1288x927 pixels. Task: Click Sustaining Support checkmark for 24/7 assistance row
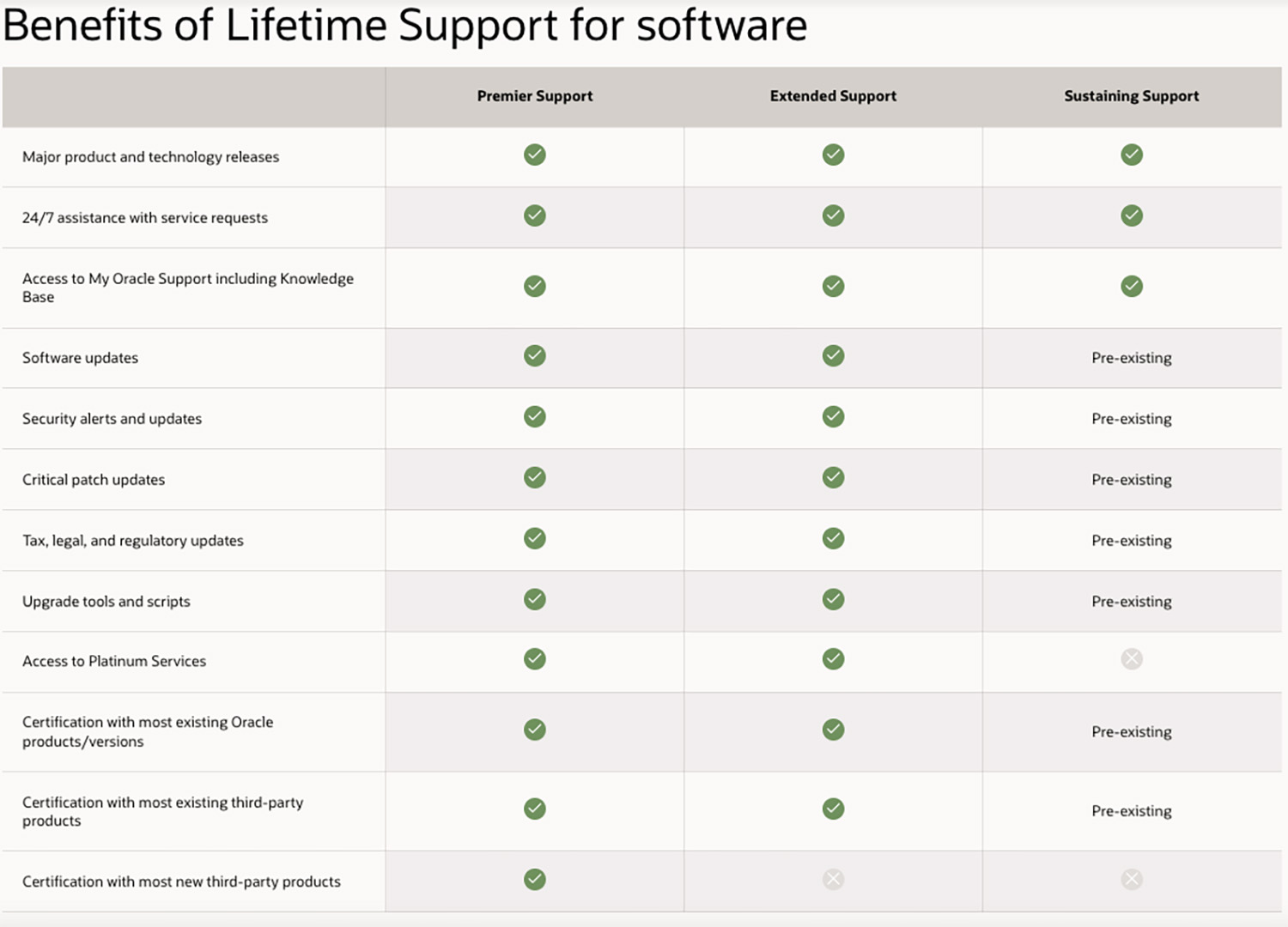(1132, 215)
